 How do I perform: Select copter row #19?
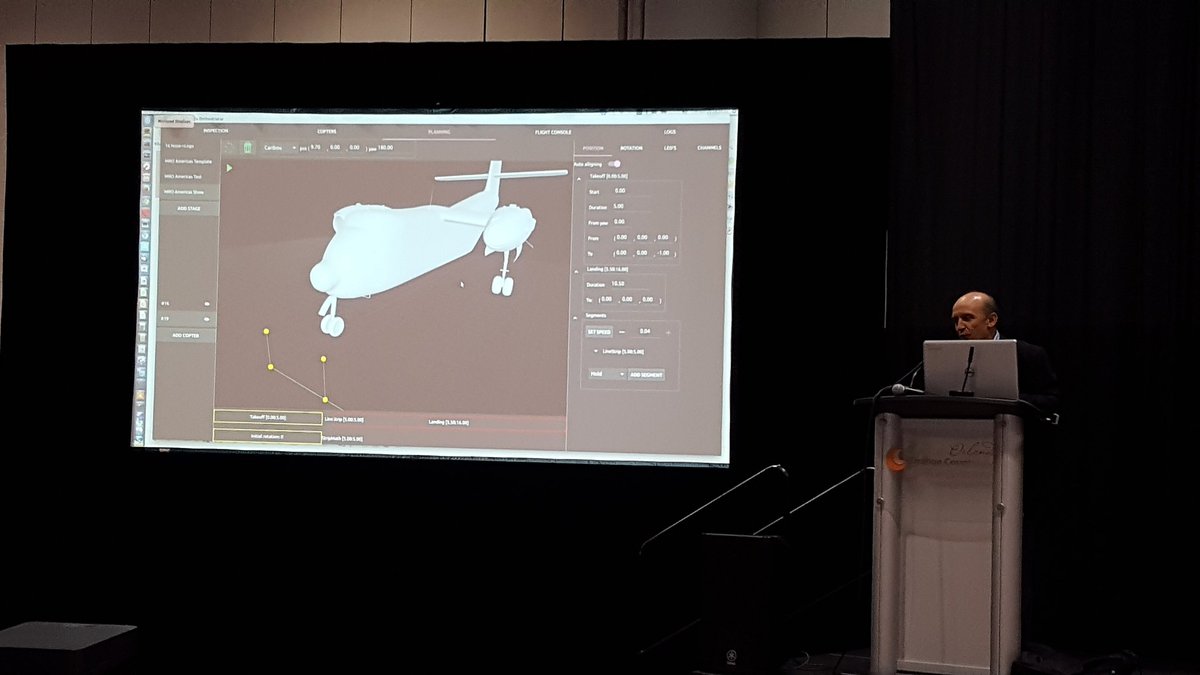[186, 319]
